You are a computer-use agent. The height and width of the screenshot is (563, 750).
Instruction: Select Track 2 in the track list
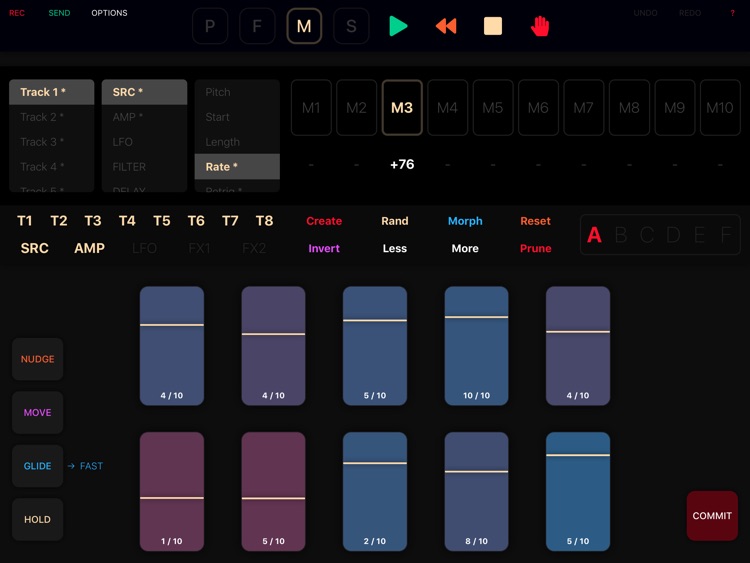[x=52, y=117]
